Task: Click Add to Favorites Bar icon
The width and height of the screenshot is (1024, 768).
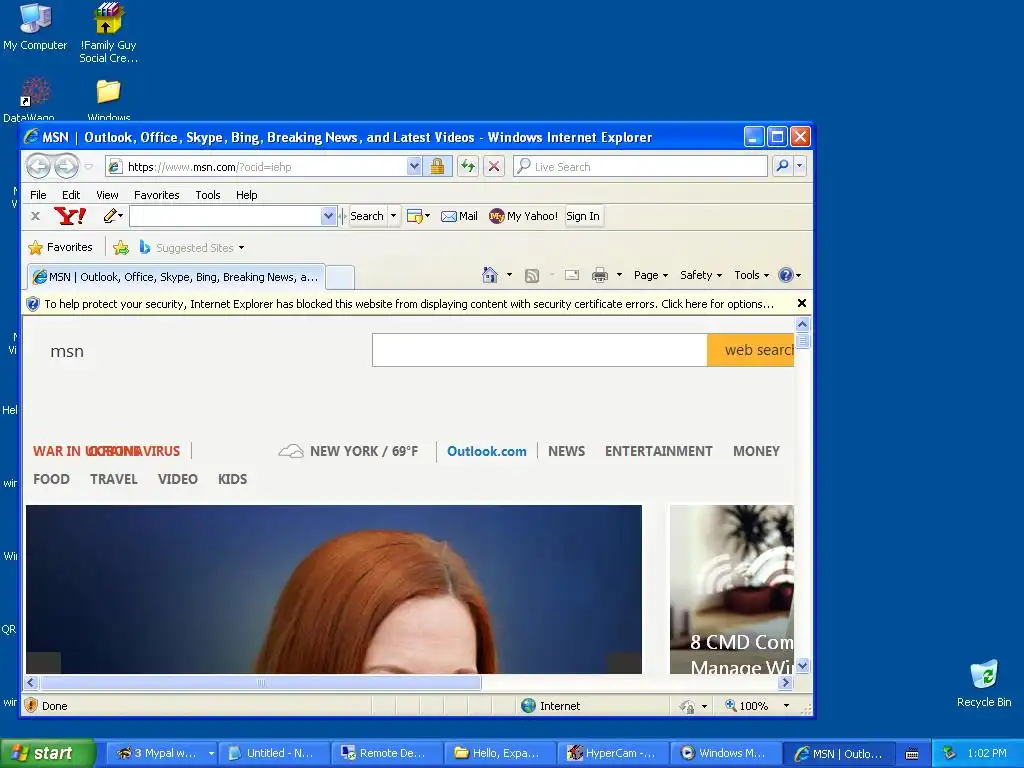Action: click(x=121, y=248)
